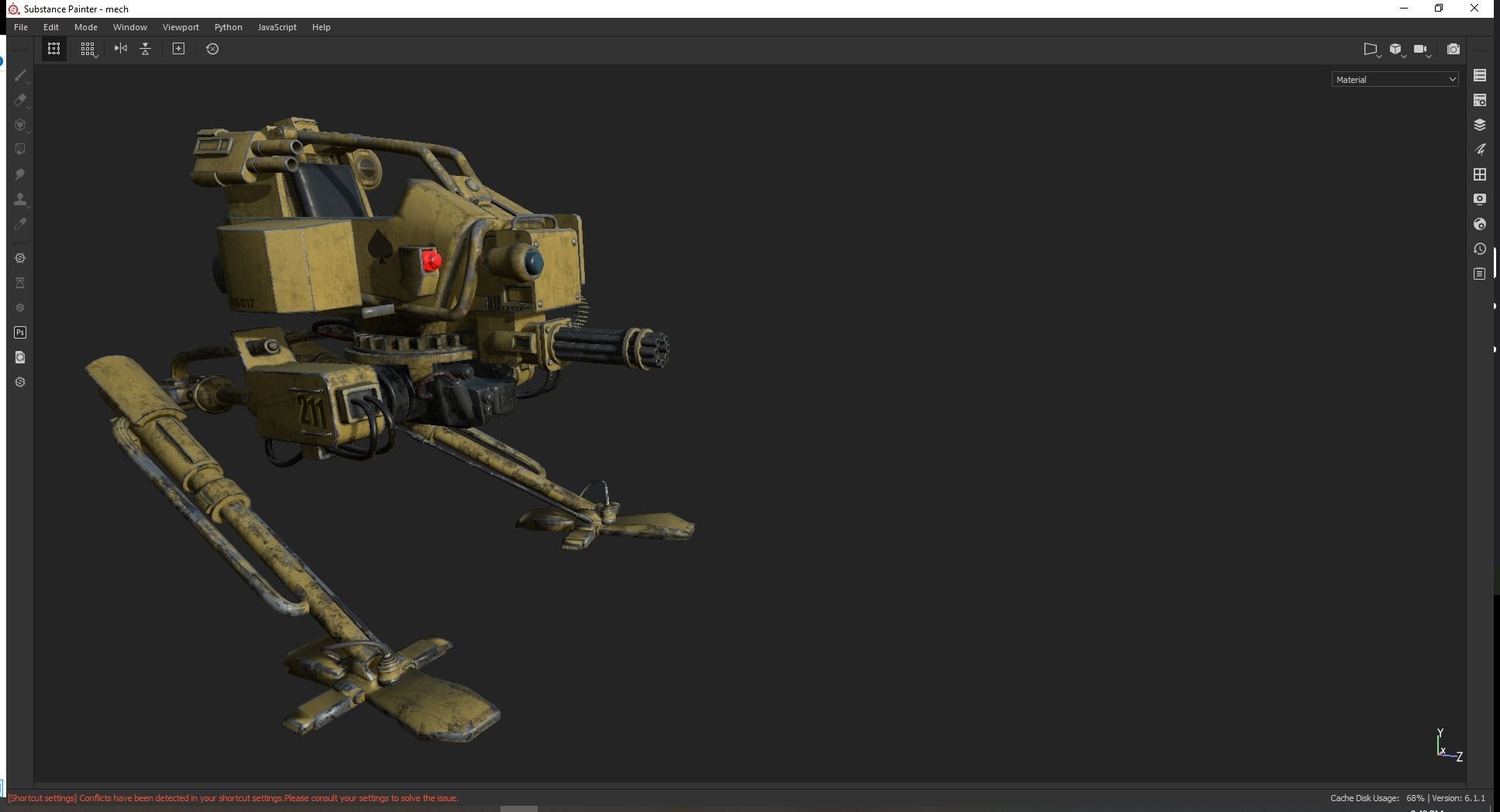
Task: Click the mech model's red button in viewport
Action: click(x=432, y=260)
